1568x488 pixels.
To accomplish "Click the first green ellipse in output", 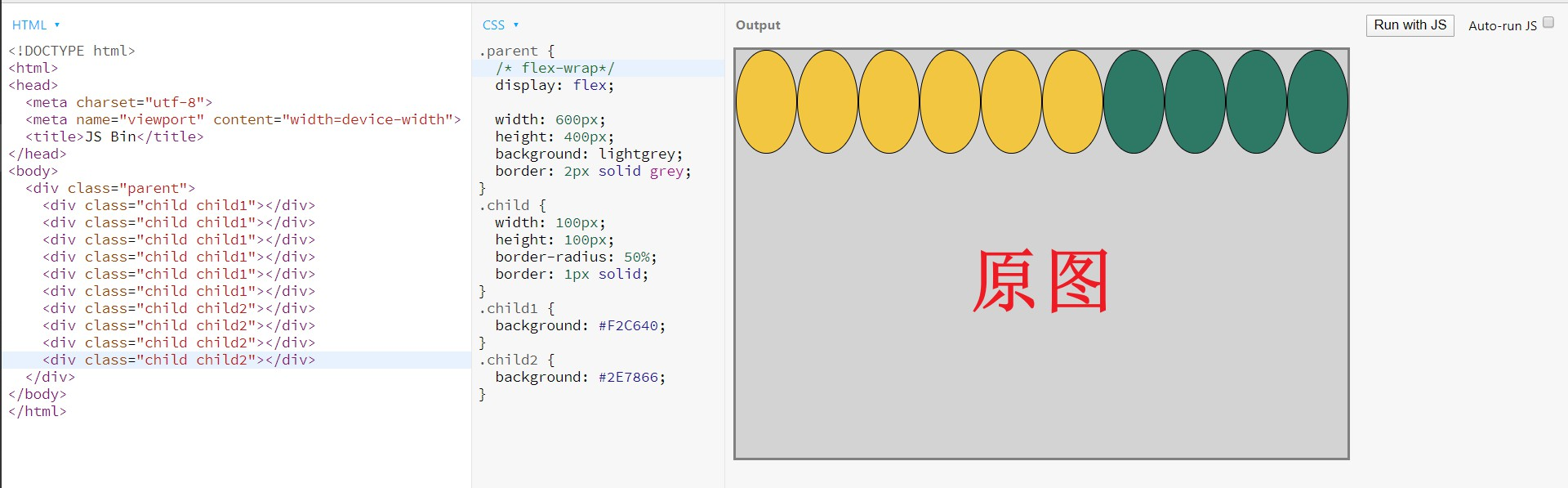I will pos(1134,101).
